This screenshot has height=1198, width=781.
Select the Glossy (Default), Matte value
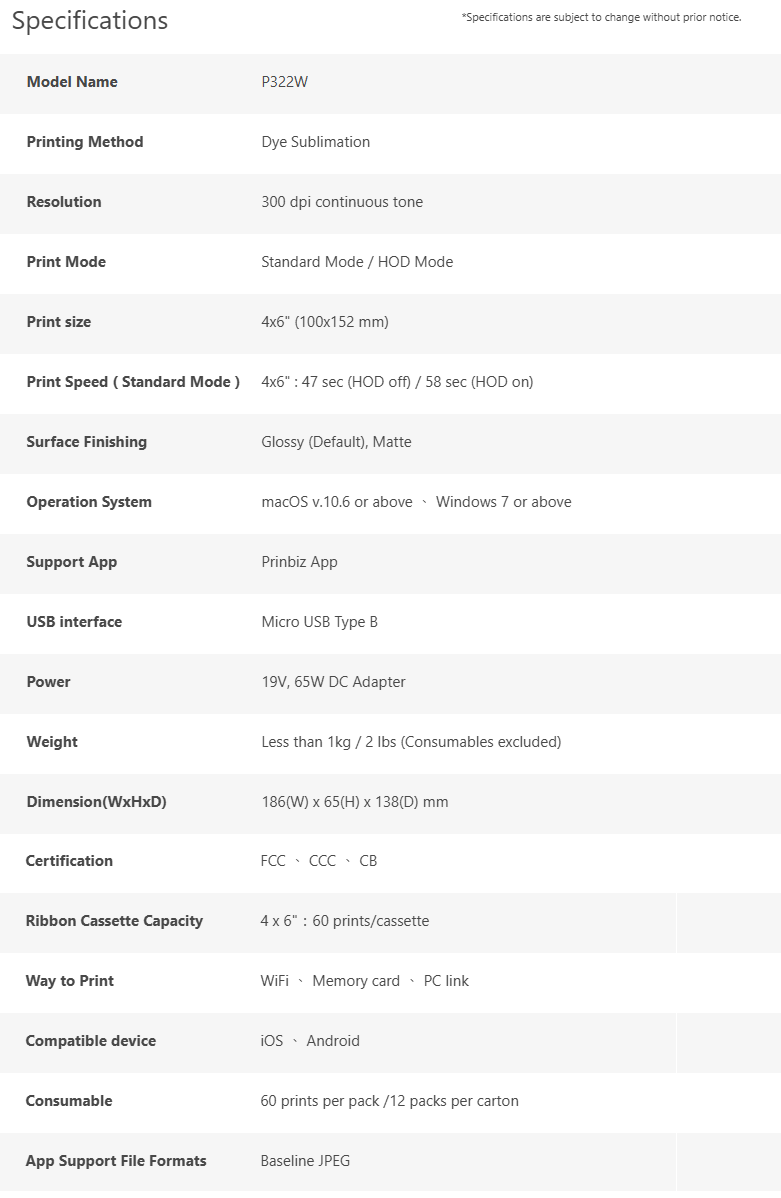(336, 442)
